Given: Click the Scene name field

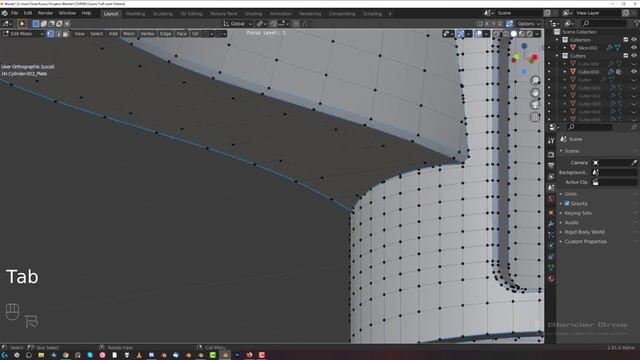Looking at the screenshot, I should coord(518,13).
